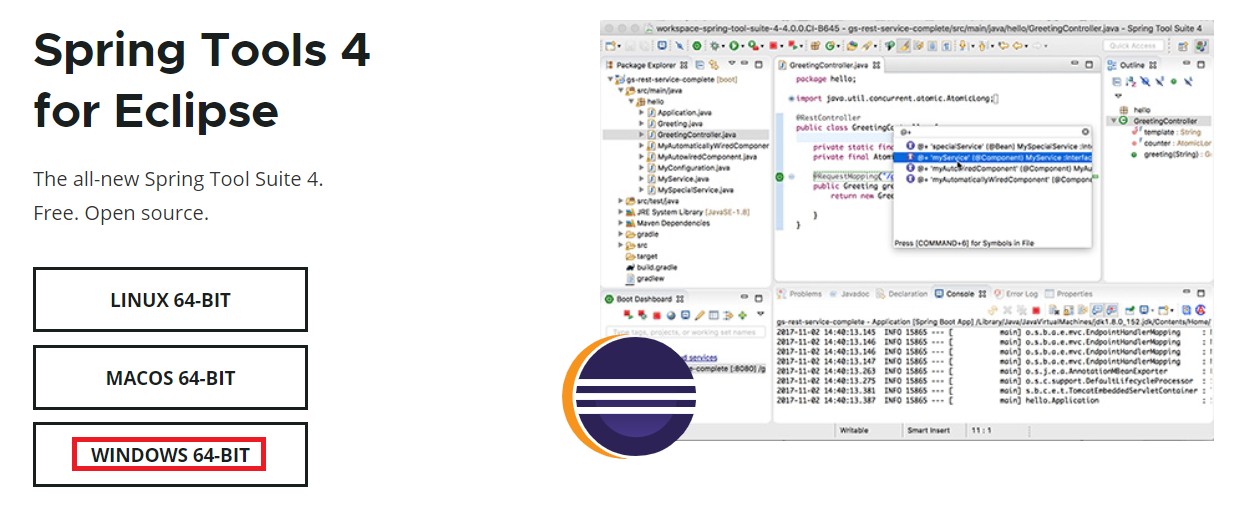This screenshot has width=1249, height=519.
Task: Click the New file wizard toolbar icon
Action: pyautogui.click(x=610, y=46)
